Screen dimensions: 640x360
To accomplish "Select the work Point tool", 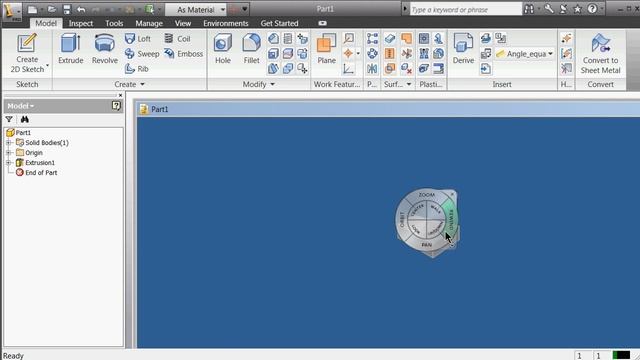I will coord(348,53).
